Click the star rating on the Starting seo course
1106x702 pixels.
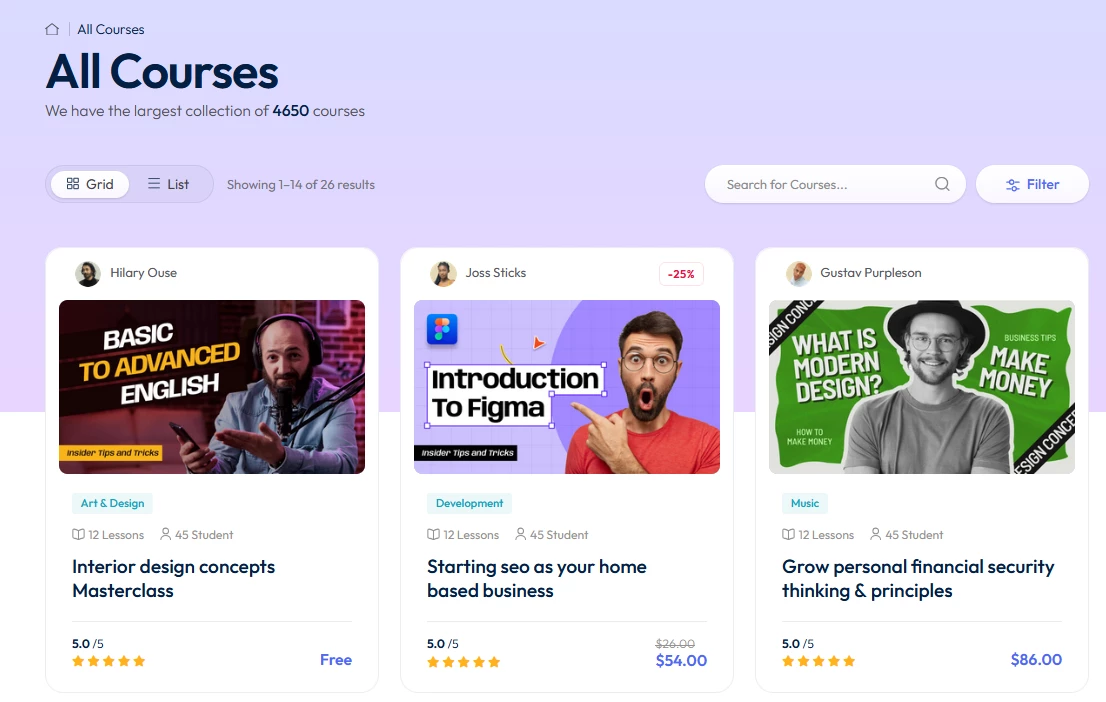pyautogui.click(x=463, y=662)
